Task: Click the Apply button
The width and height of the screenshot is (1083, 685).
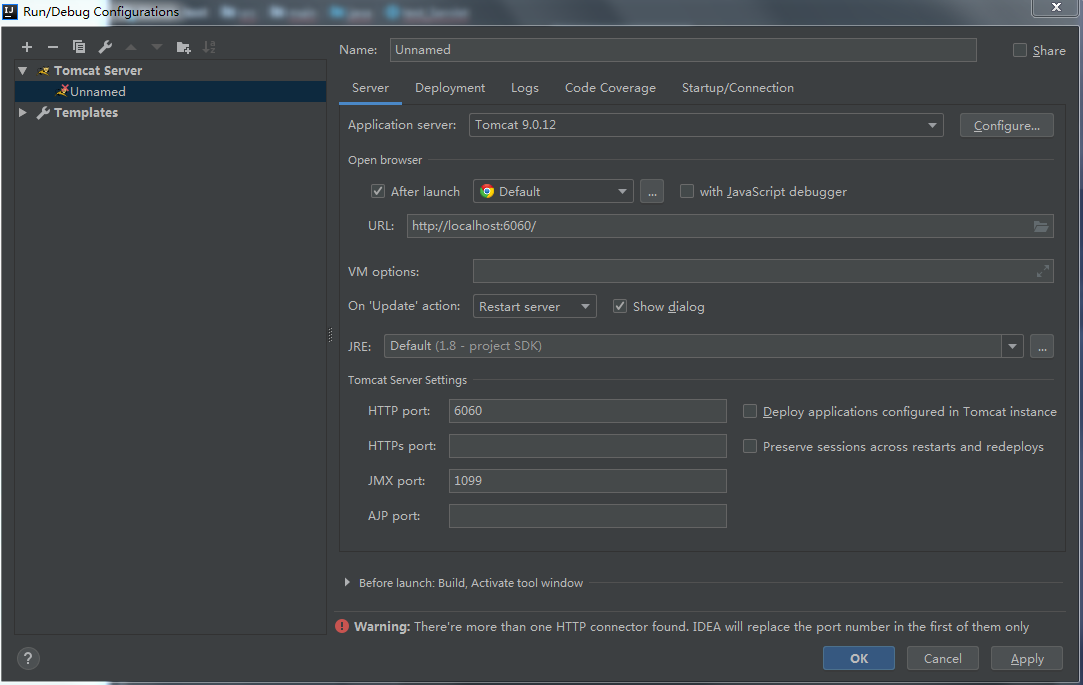Action: pyautogui.click(x=1027, y=658)
